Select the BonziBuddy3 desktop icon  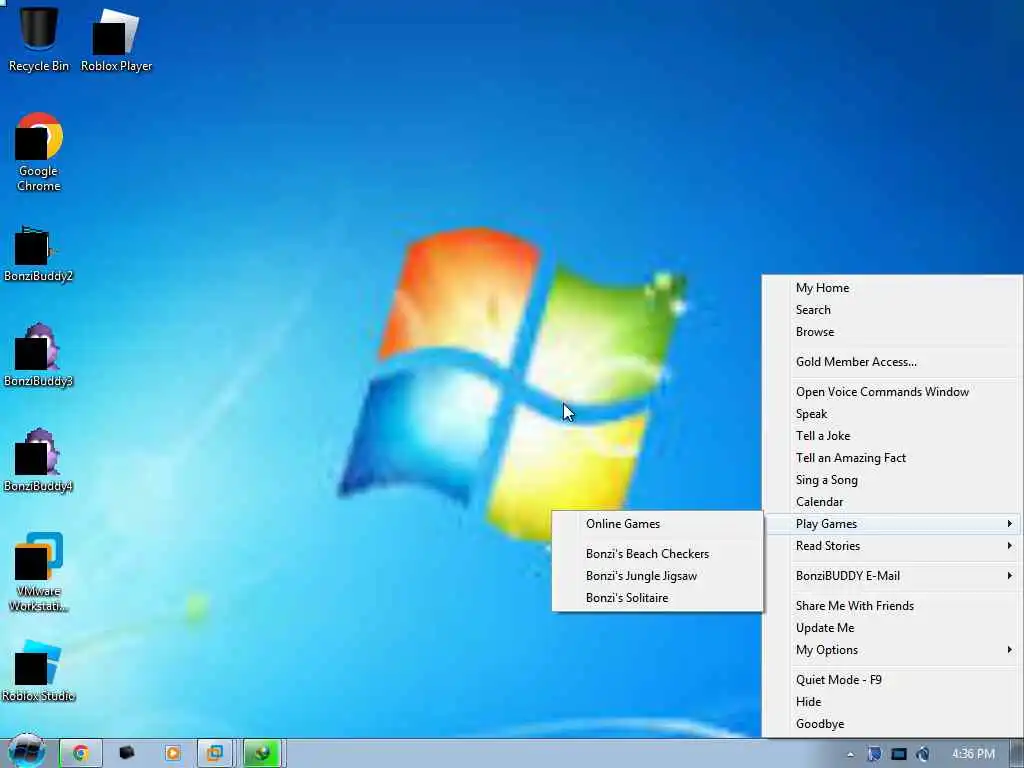[x=39, y=355]
